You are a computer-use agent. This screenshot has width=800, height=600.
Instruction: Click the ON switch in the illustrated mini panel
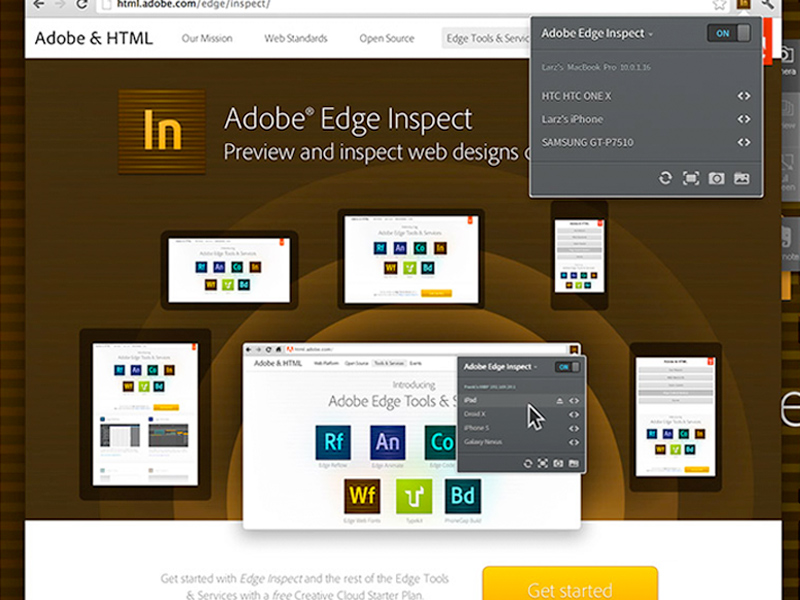coord(567,367)
